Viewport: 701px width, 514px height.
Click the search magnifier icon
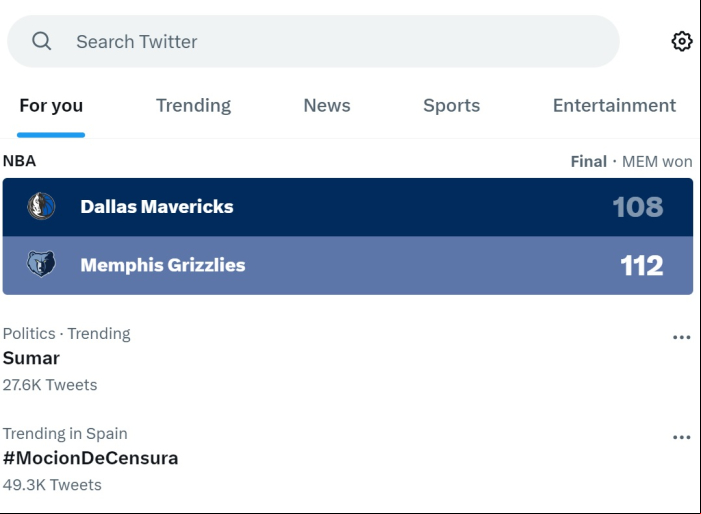click(42, 41)
